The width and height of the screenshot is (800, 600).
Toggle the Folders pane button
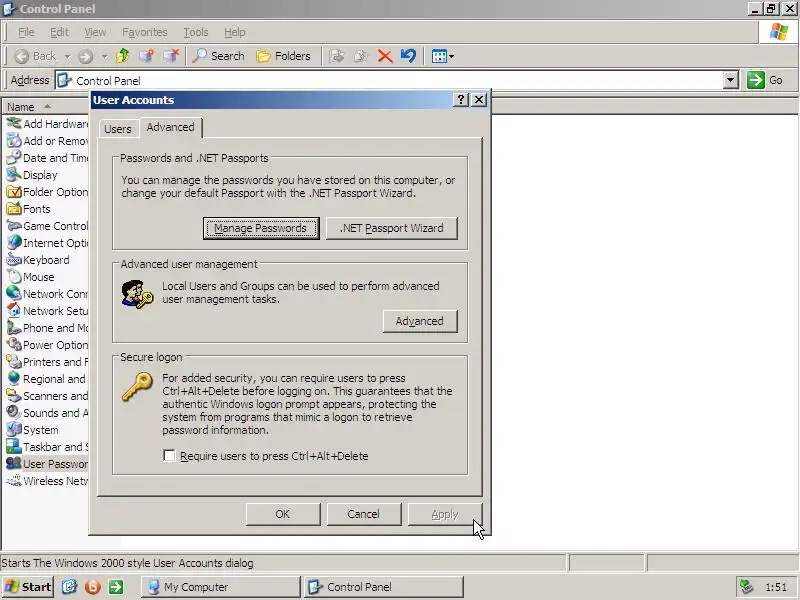tap(283, 56)
